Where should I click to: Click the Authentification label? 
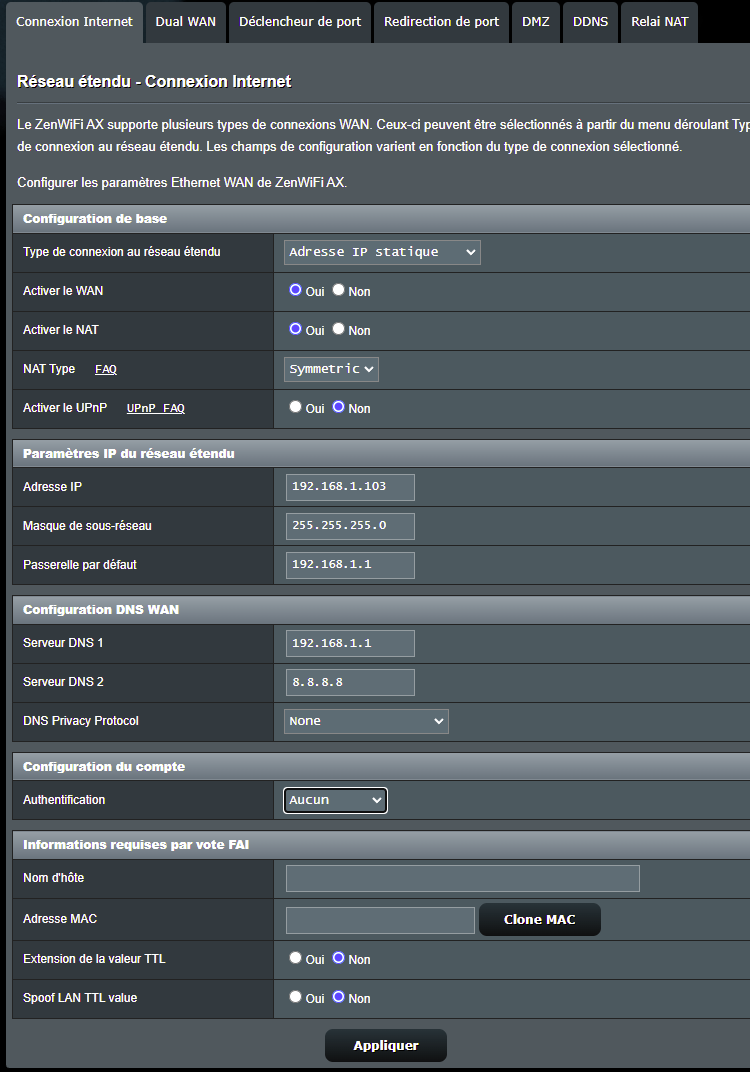[64, 800]
